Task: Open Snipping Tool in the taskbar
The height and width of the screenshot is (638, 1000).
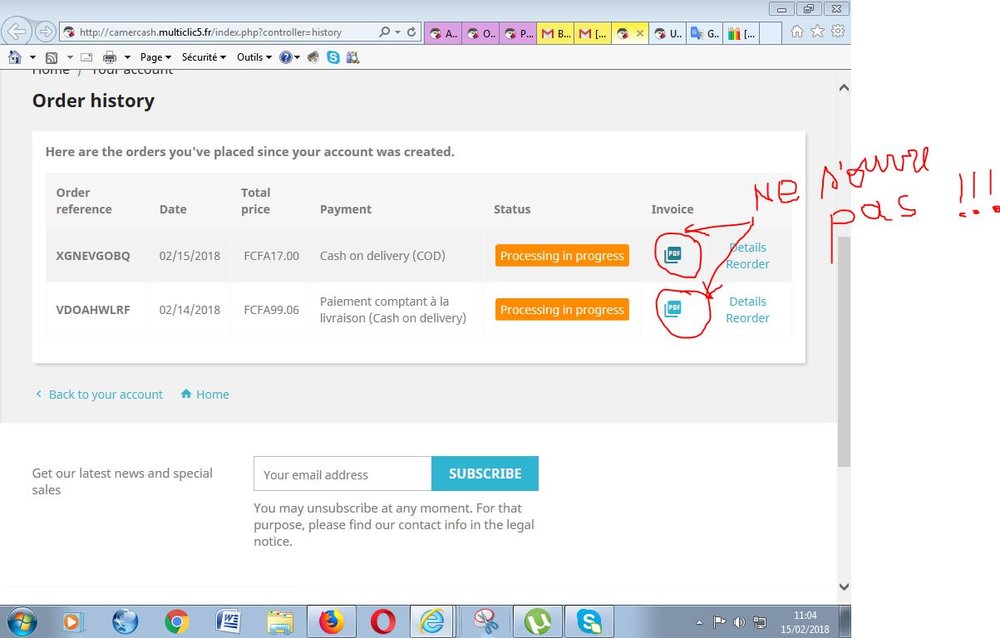Action: click(485, 621)
